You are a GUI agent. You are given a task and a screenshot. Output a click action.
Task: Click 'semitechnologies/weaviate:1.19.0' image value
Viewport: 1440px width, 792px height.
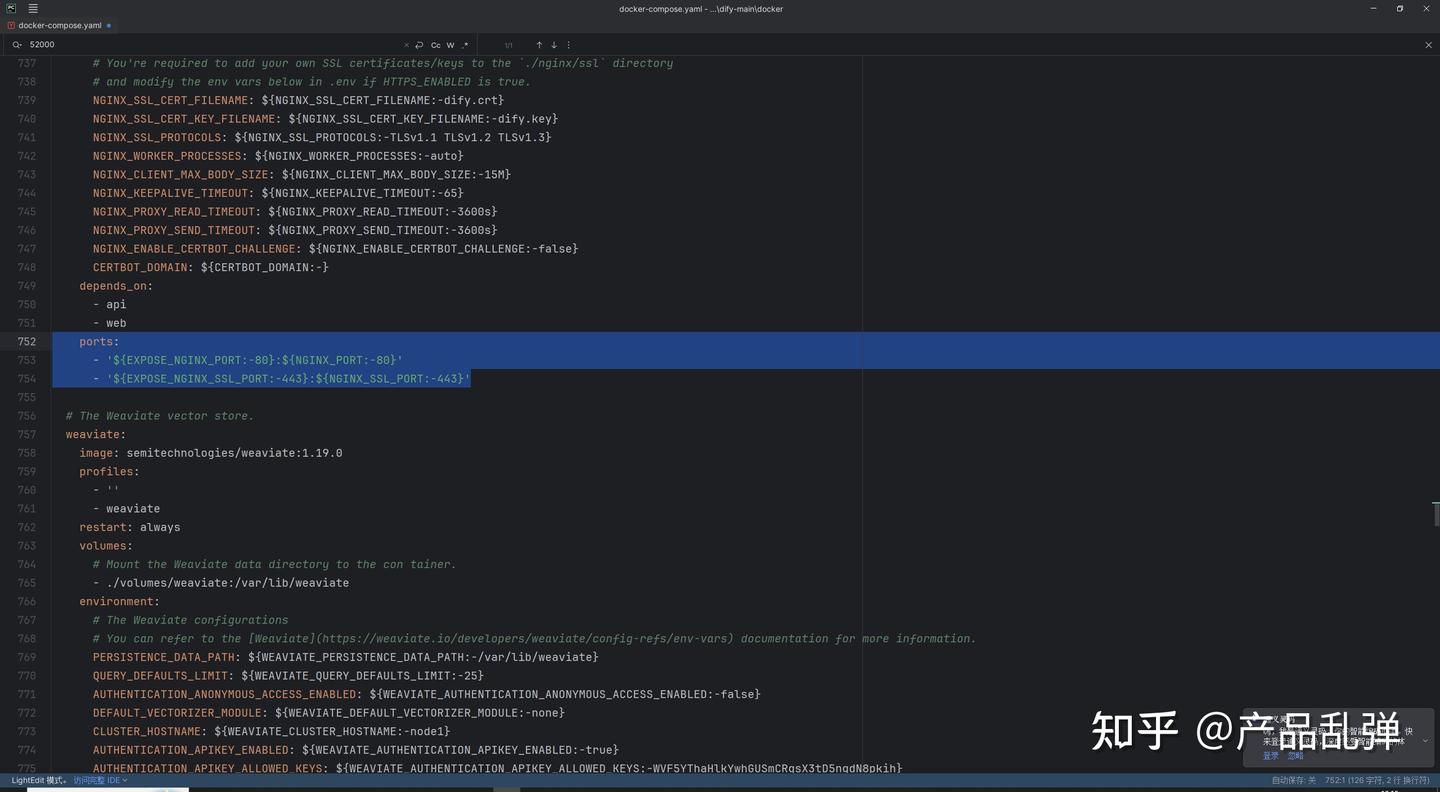234,453
